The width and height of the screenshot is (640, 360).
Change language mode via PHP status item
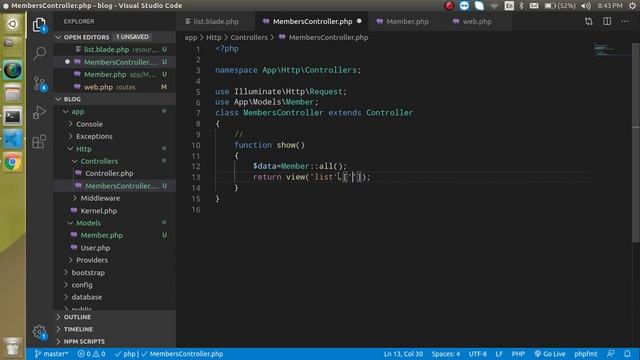(x=518, y=354)
